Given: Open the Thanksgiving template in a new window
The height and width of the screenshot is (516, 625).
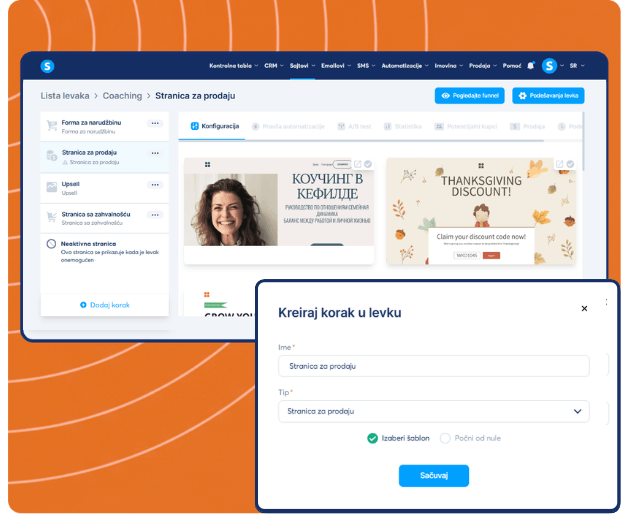Looking at the screenshot, I should tap(560, 164).
